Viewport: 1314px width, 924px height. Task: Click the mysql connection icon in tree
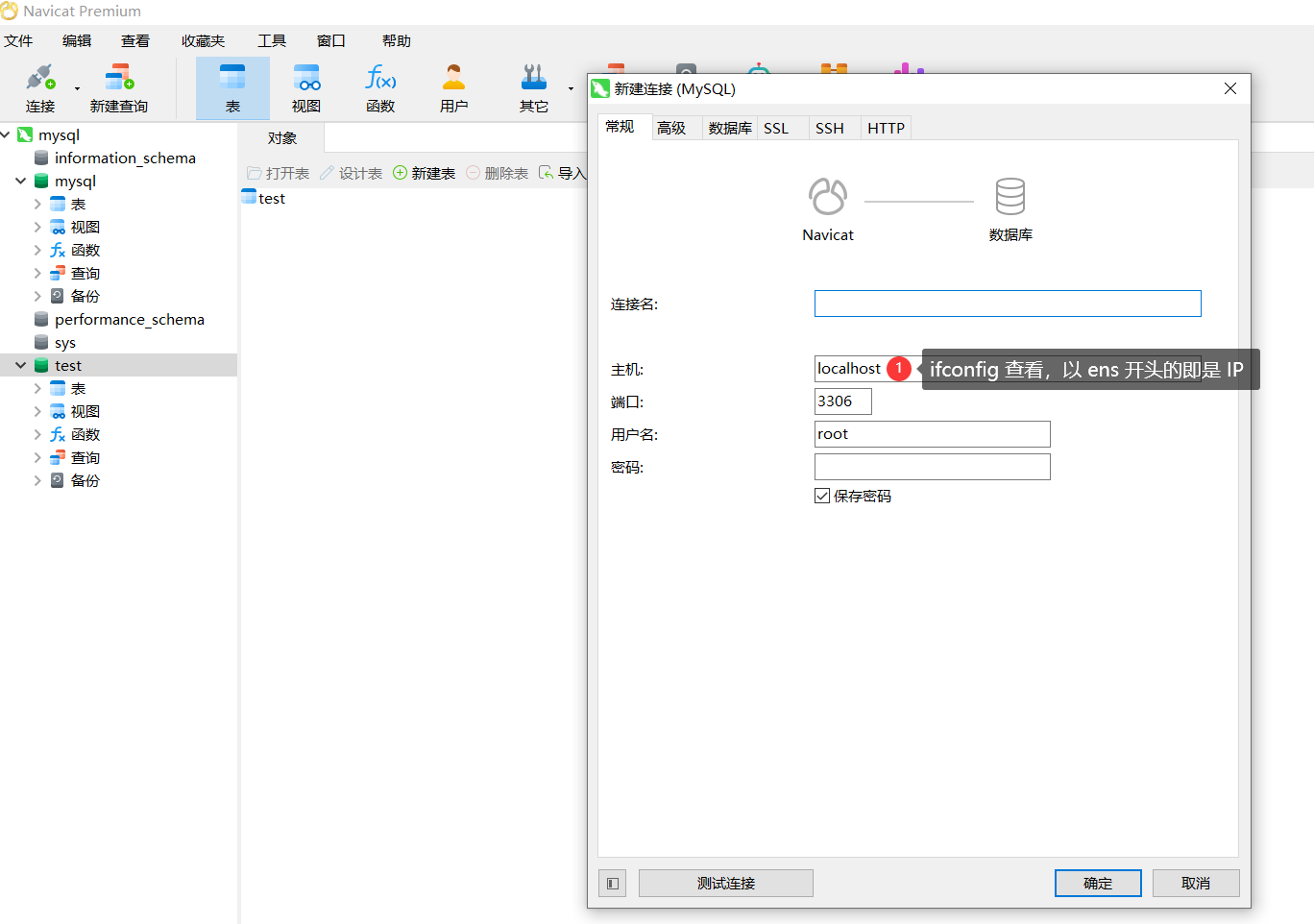point(25,134)
